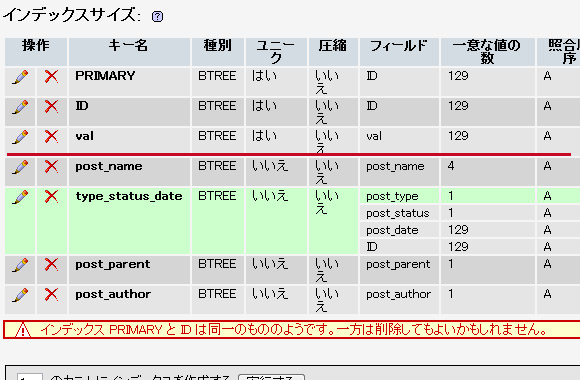Edit the post_author index with pencil icon
The height and width of the screenshot is (380, 580).
[x=20, y=295]
